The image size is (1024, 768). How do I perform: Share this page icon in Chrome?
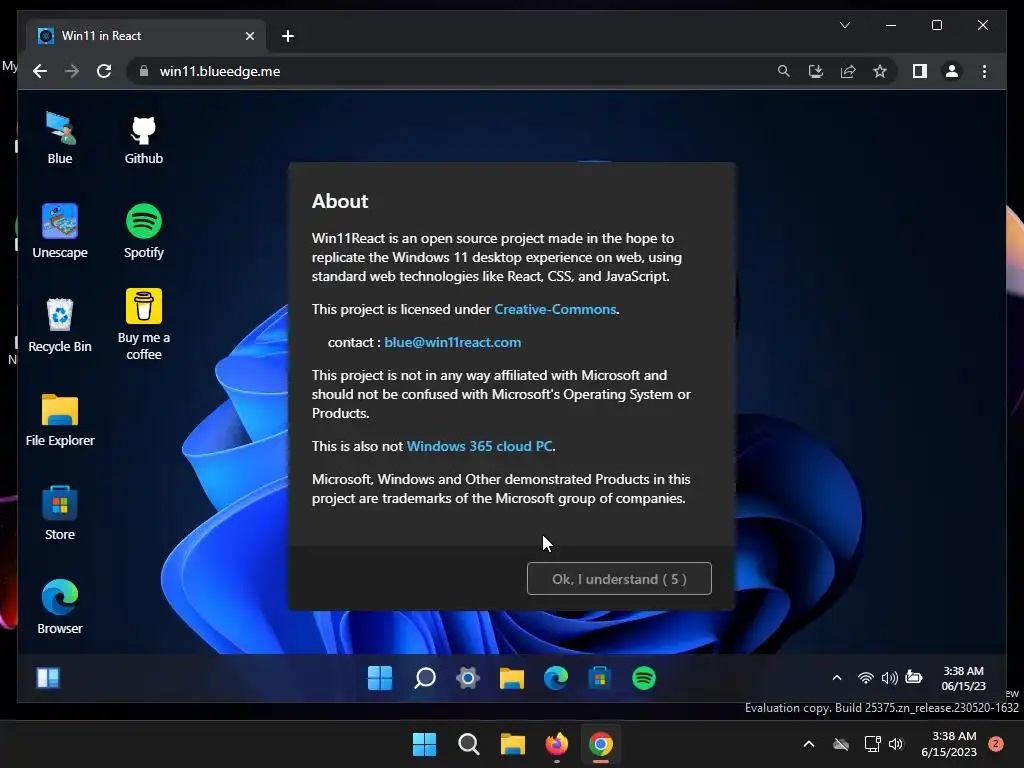848,71
